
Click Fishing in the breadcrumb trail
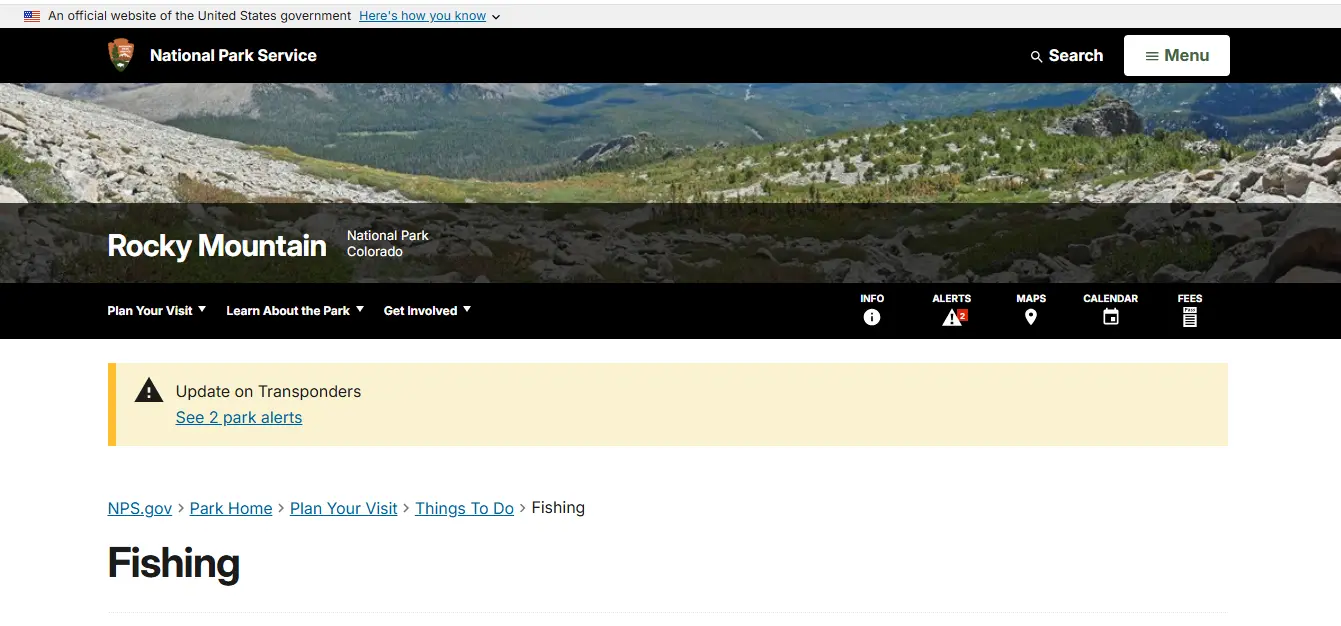[558, 508]
